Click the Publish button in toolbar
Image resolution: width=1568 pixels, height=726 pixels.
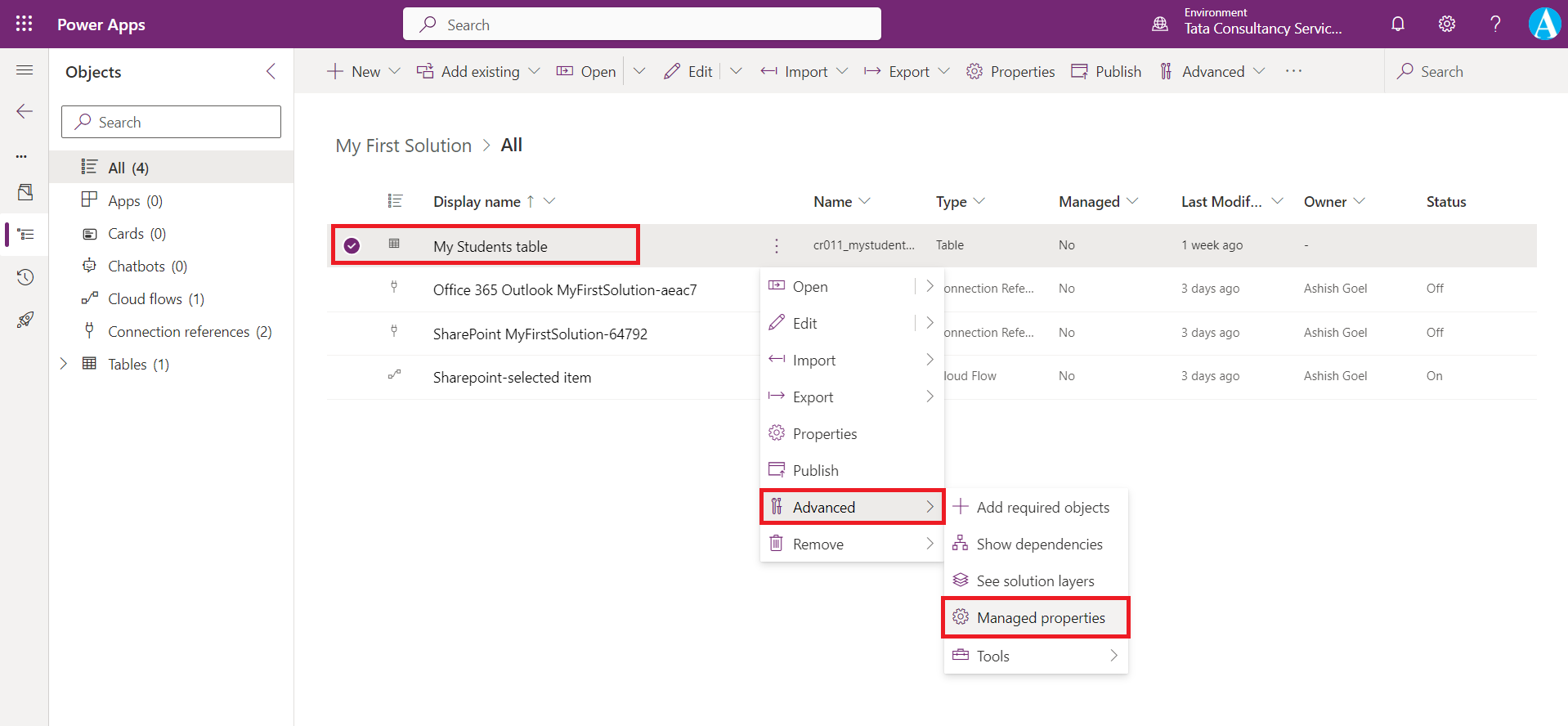[x=1106, y=72]
